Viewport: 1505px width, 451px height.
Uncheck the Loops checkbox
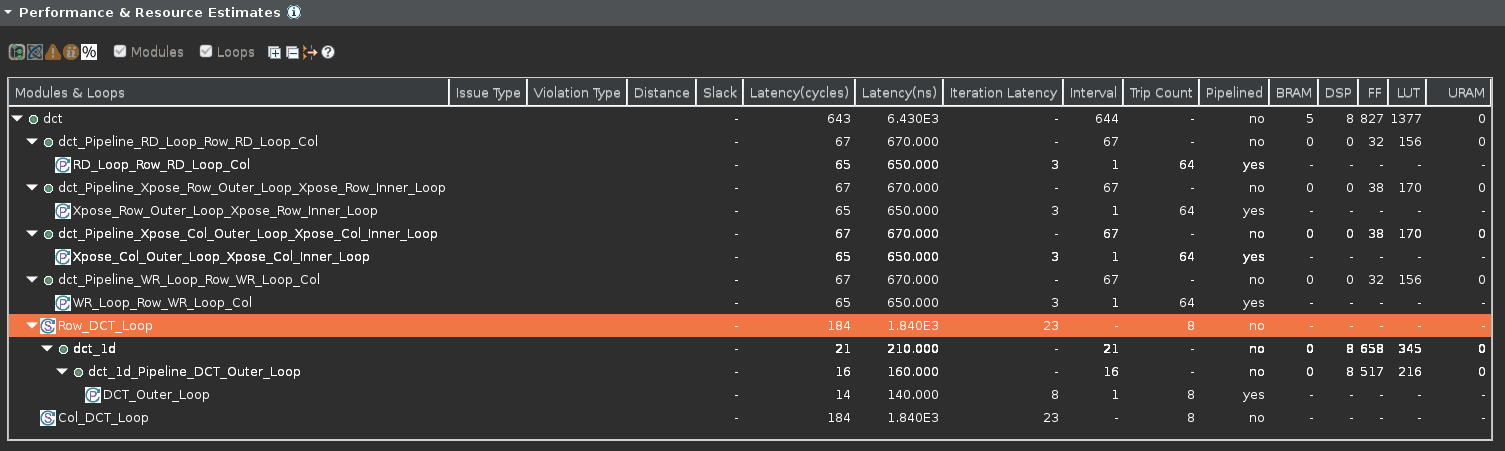[206, 52]
